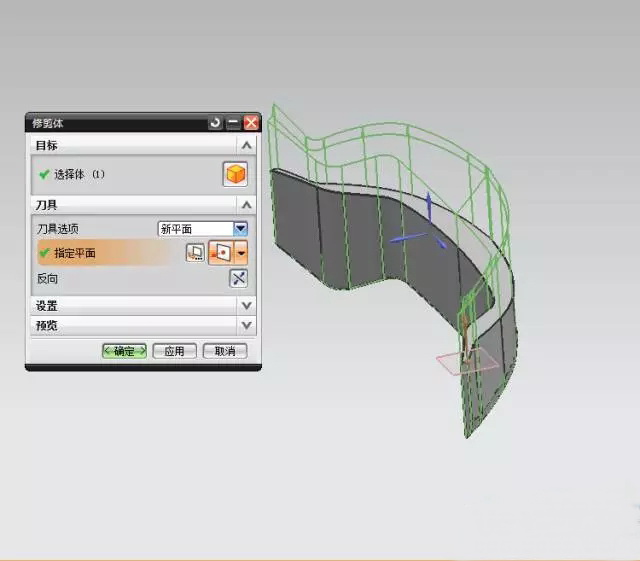Click the inferred plane type icon
The width and height of the screenshot is (640, 561).
[x=221, y=254]
